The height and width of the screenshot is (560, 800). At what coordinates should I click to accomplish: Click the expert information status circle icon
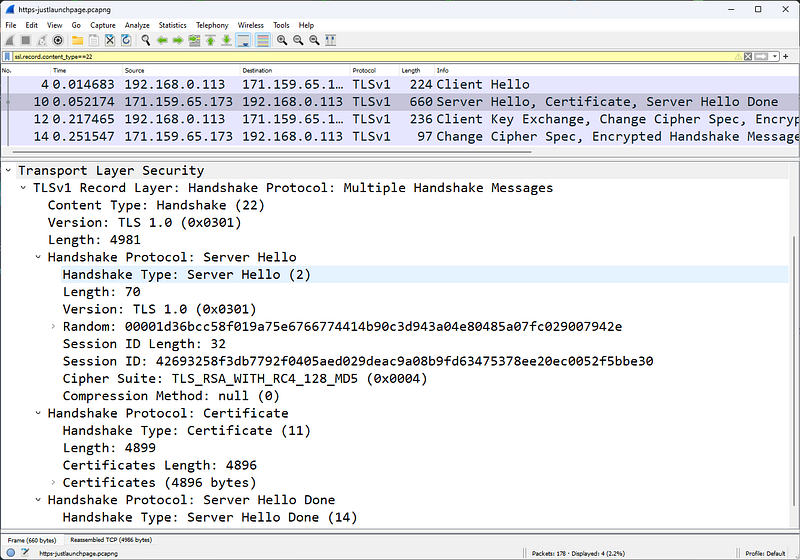coord(11,553)
